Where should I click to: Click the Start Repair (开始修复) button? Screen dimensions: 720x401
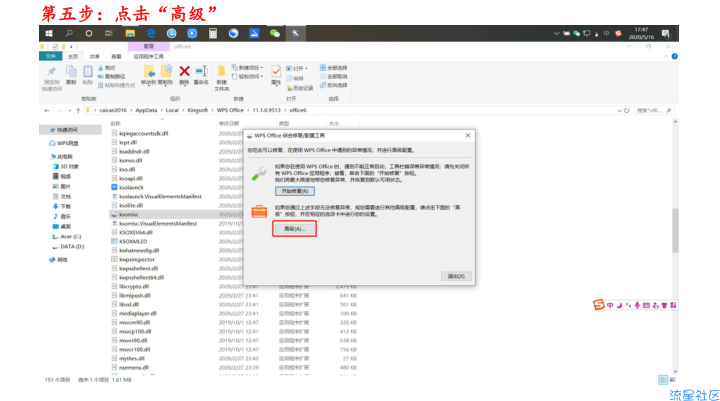pyautogui.click(x=295, y=191)
